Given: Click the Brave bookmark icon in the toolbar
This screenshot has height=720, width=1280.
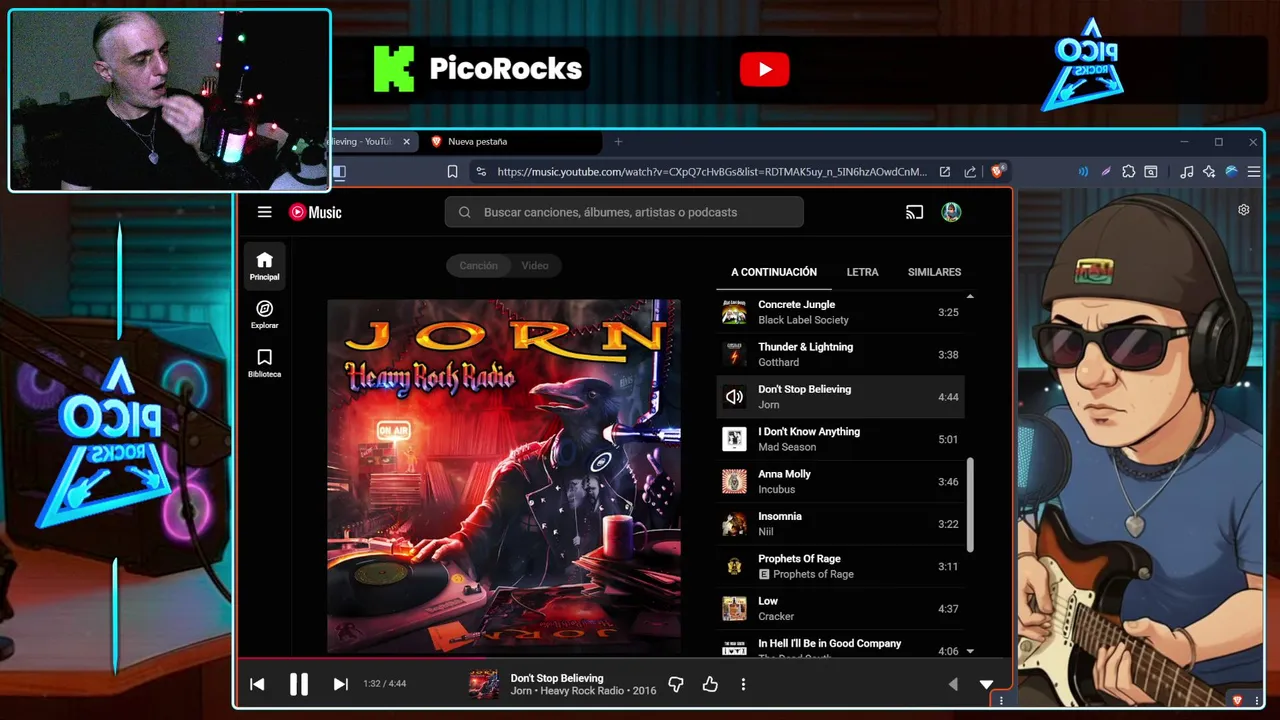Looking at the screenshot, I should pyautogui.click(x=452, y=172).
